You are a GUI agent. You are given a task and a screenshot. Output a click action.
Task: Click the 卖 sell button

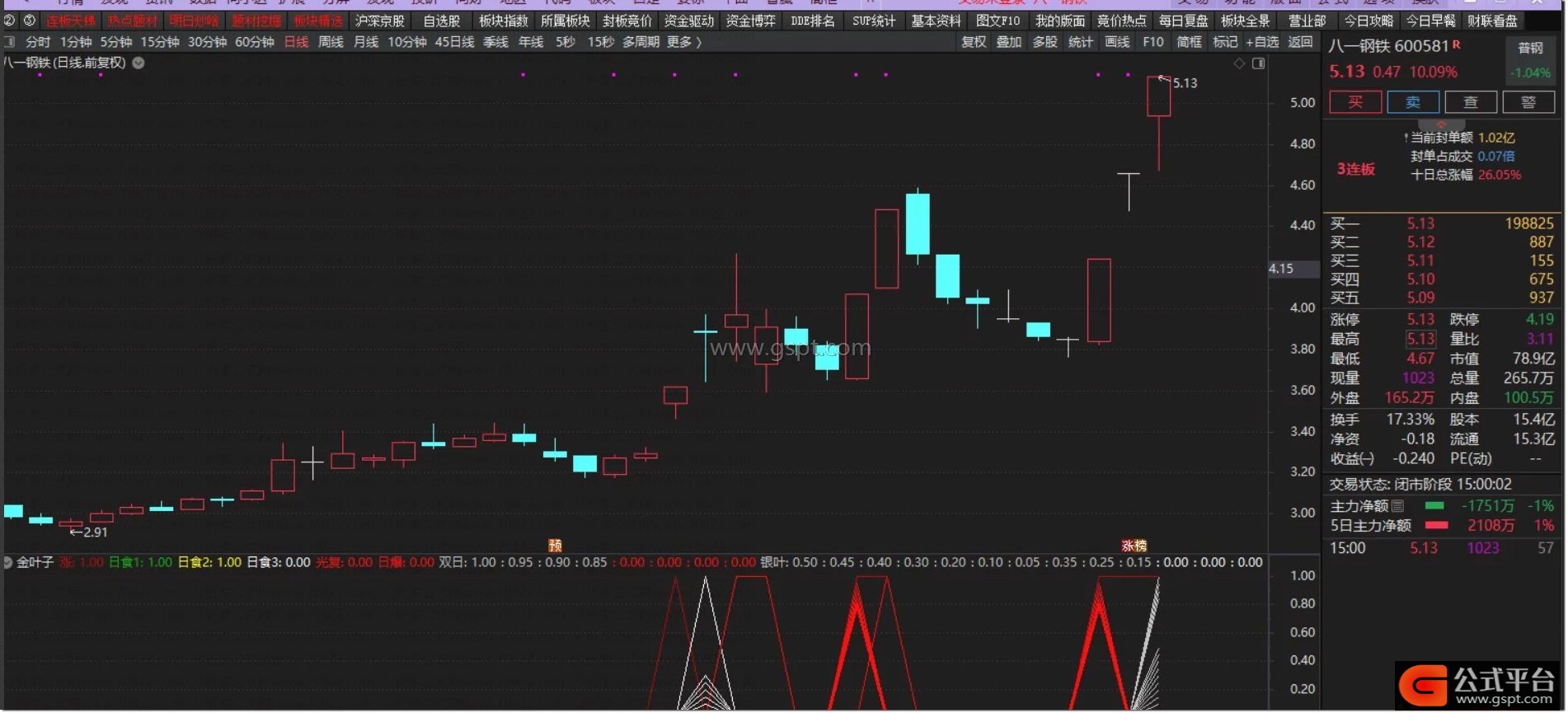1413,102
